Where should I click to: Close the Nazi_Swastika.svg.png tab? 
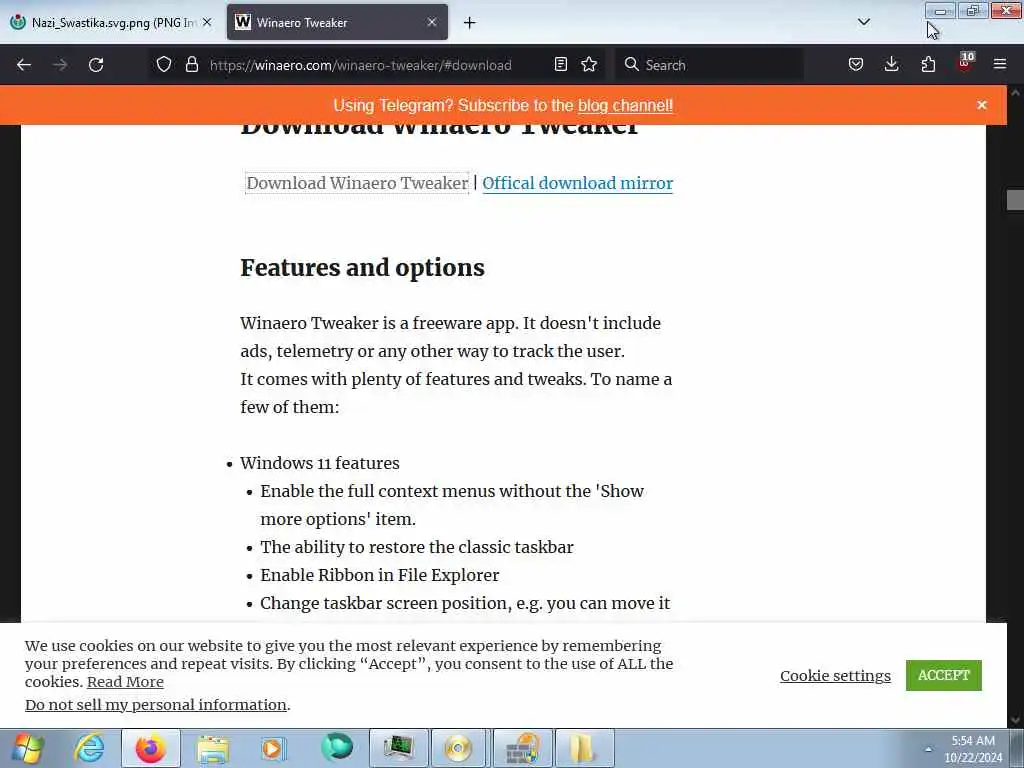pyautogui.click(x=207, y=22)
